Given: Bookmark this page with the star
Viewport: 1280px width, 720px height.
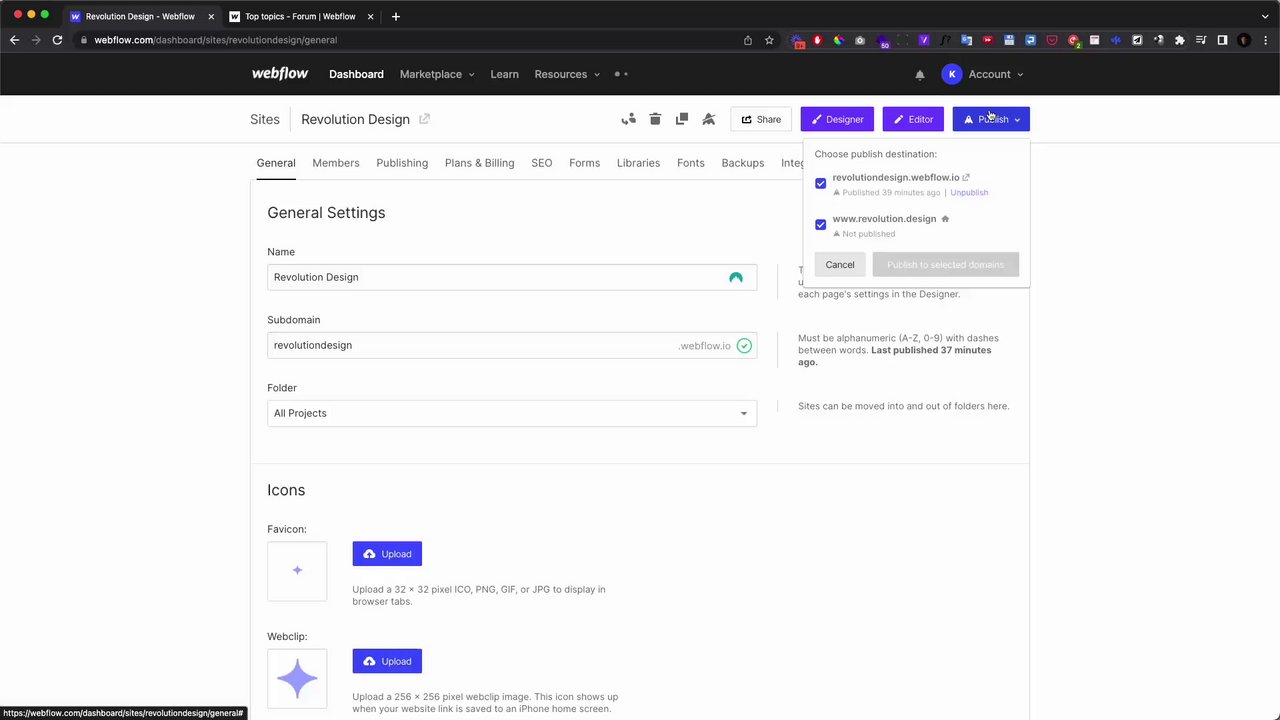Looking at the screenshot, I should click(x=769, y=40).
